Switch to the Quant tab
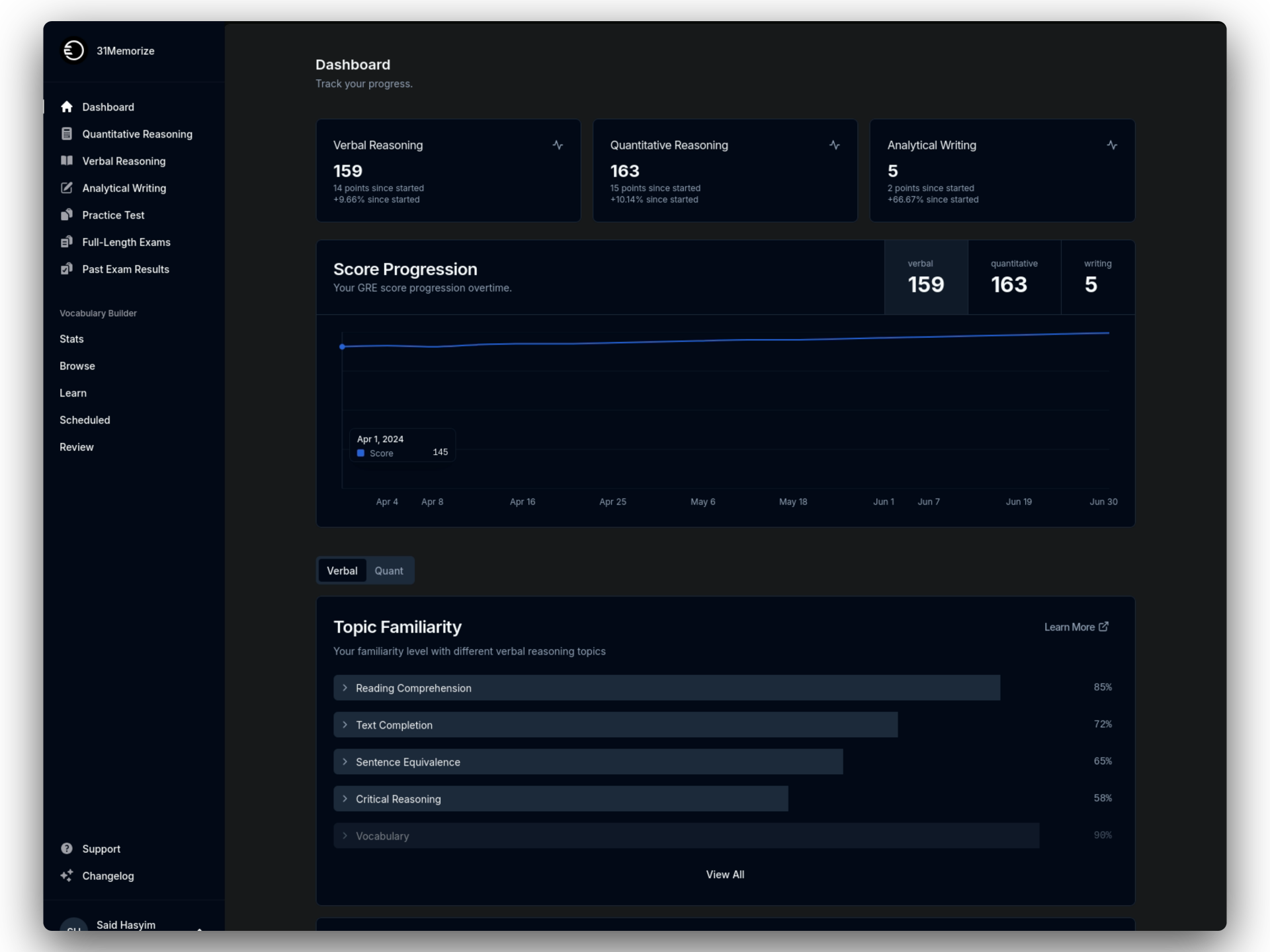 [x=388, y=571]
